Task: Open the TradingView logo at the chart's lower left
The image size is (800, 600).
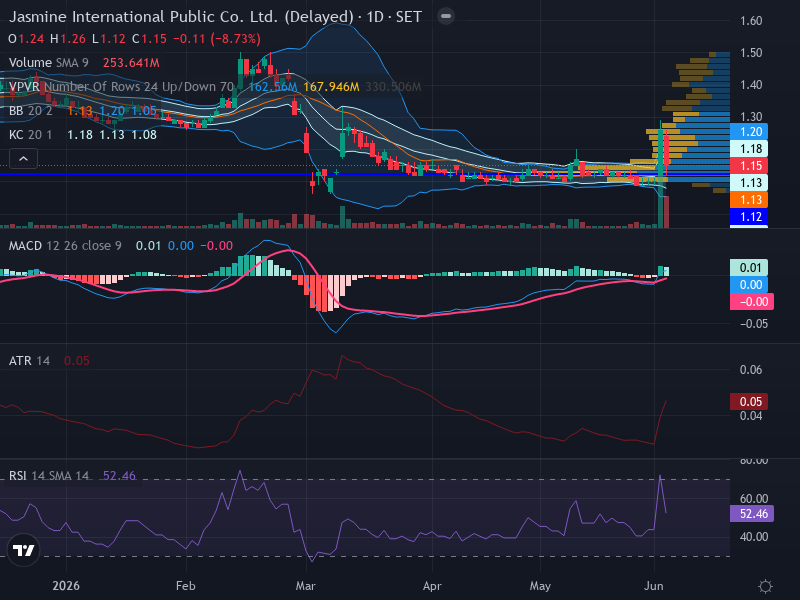Action: pyautogui.click(x=23, y=551)
